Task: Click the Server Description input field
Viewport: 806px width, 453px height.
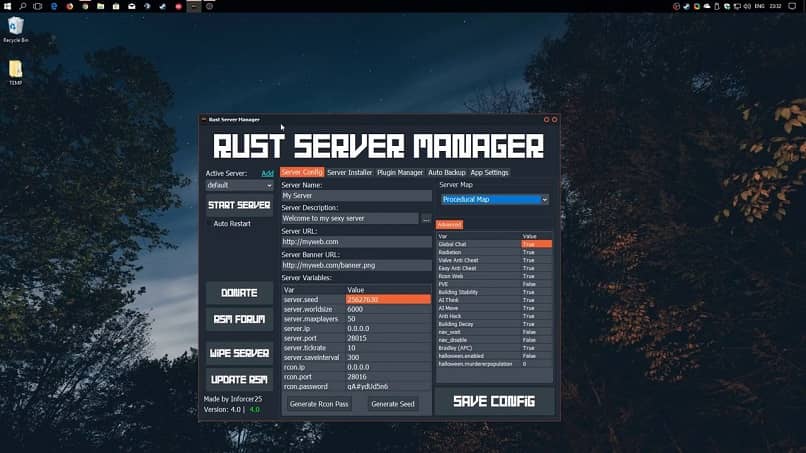Action: pos(350,219)
